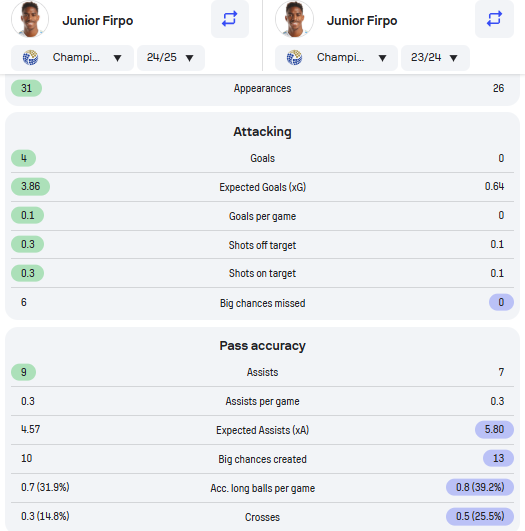Click left Junior Firpo player photo
The height and width of the screenshot is (531, 525).
[30, 19]
